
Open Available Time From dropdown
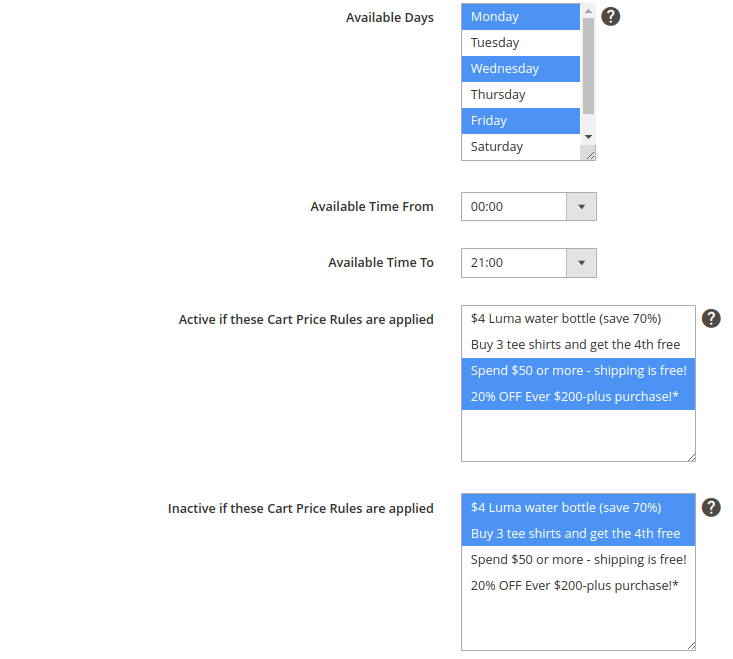click(529, 207)
